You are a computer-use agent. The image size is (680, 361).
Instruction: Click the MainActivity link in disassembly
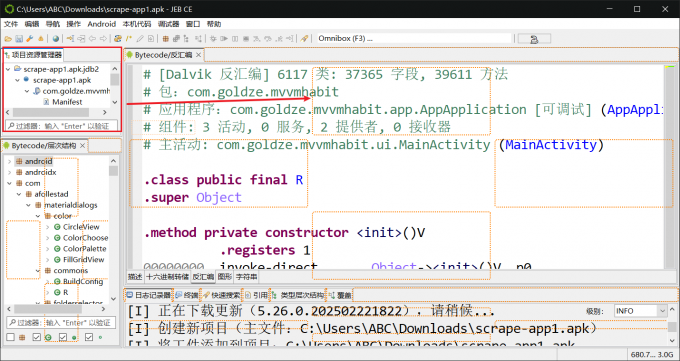(551, 144)
